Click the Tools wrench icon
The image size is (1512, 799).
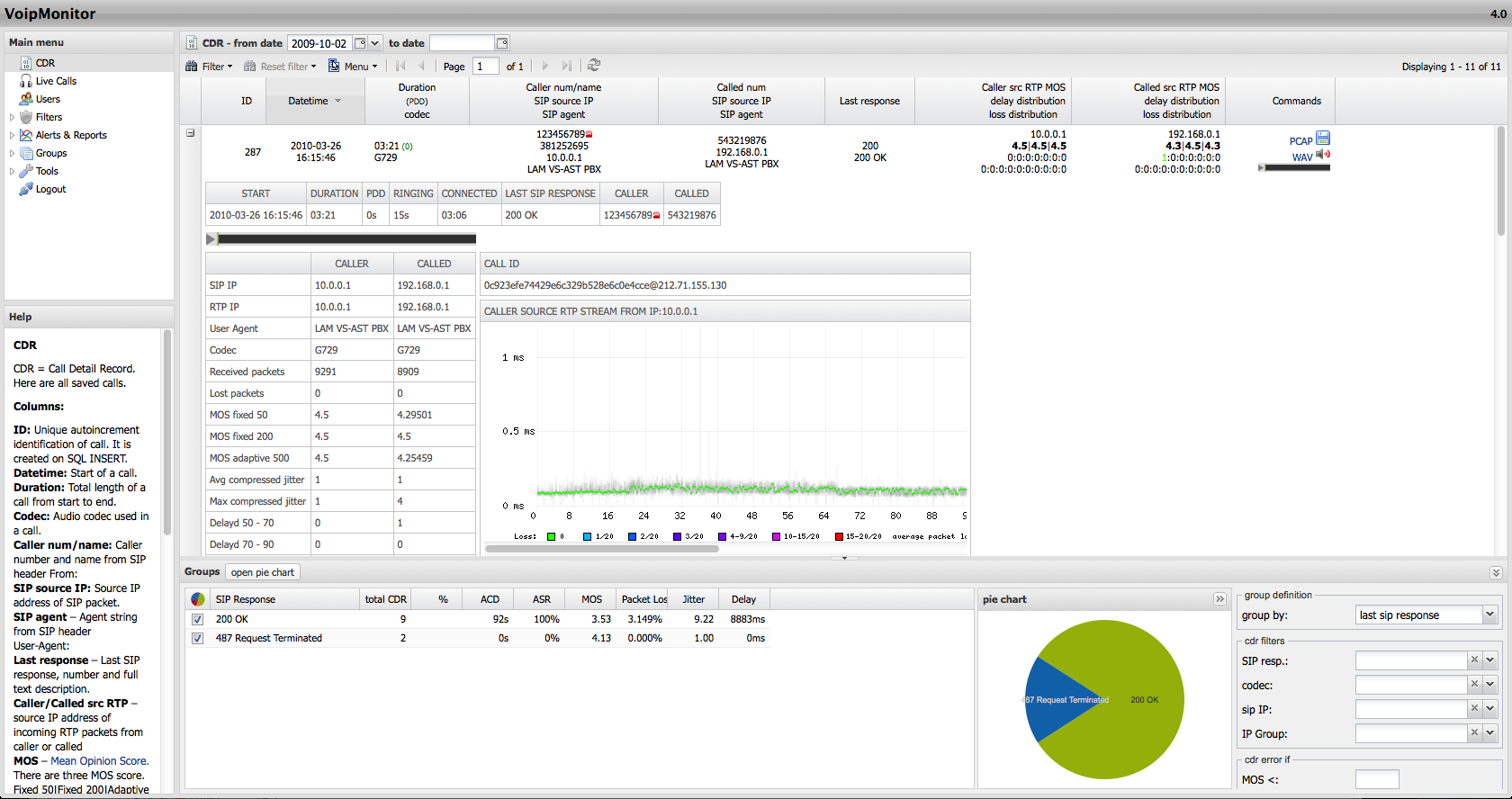click(26, 171)
